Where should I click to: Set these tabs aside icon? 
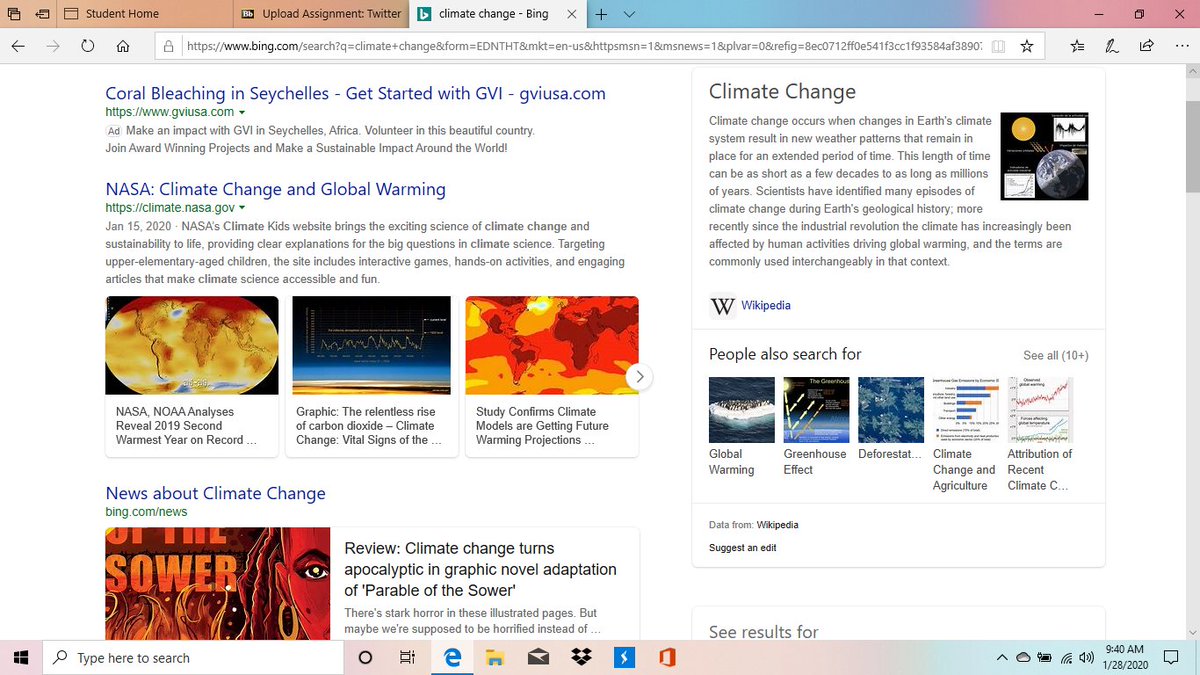42,14
